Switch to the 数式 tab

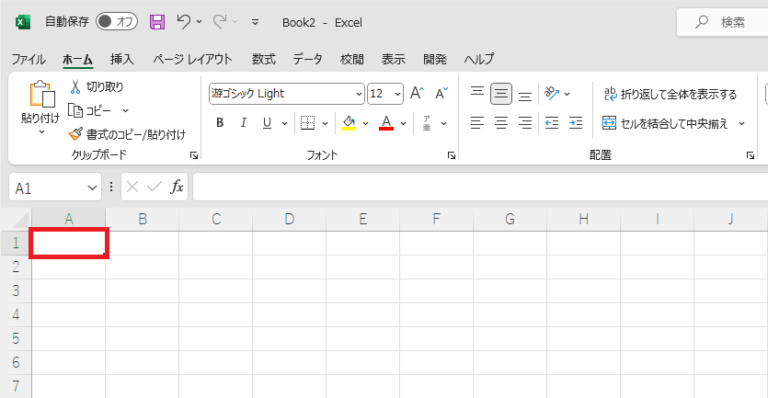click(264, 59)
